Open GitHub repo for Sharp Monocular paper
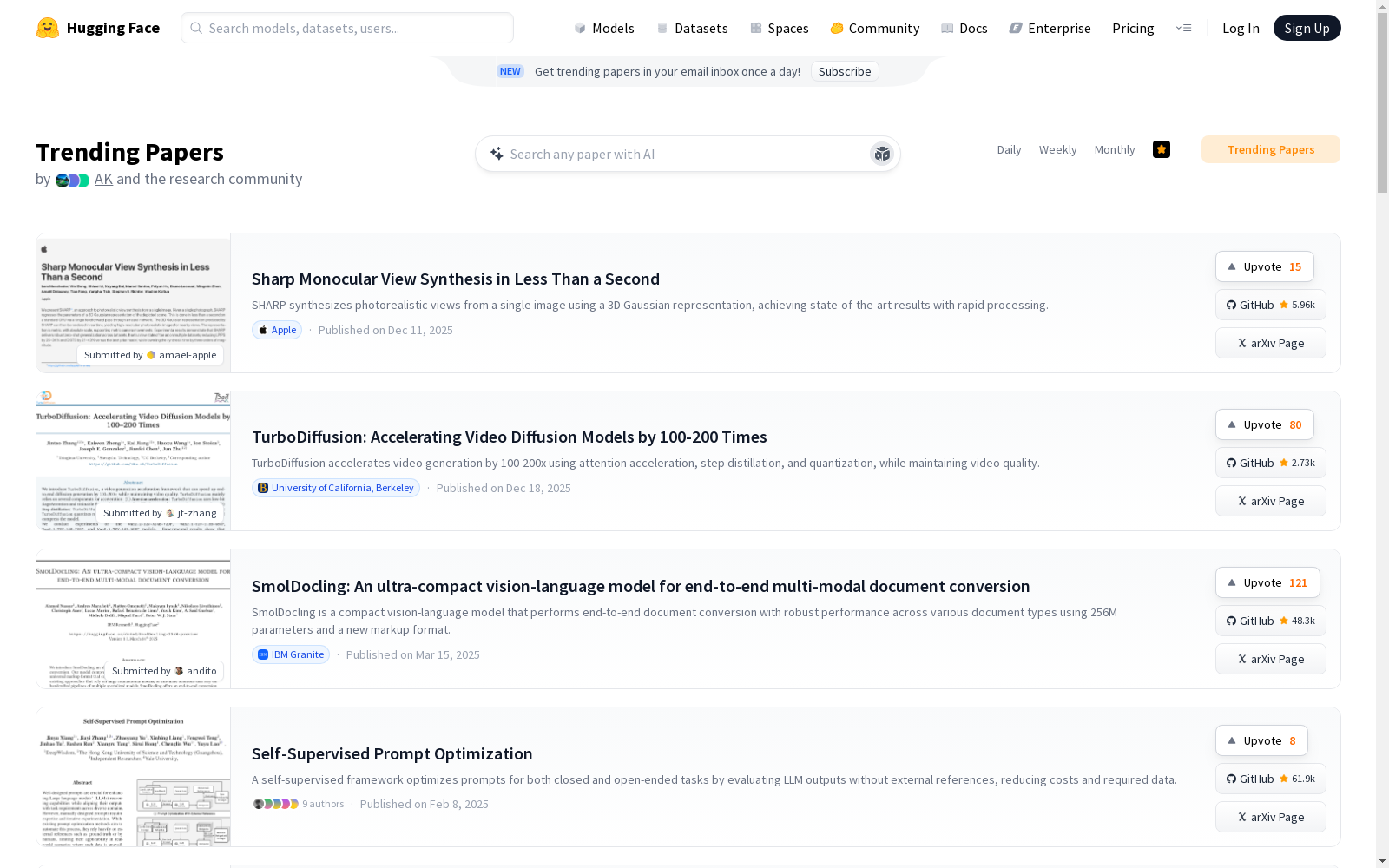 tap(1270, 305)
